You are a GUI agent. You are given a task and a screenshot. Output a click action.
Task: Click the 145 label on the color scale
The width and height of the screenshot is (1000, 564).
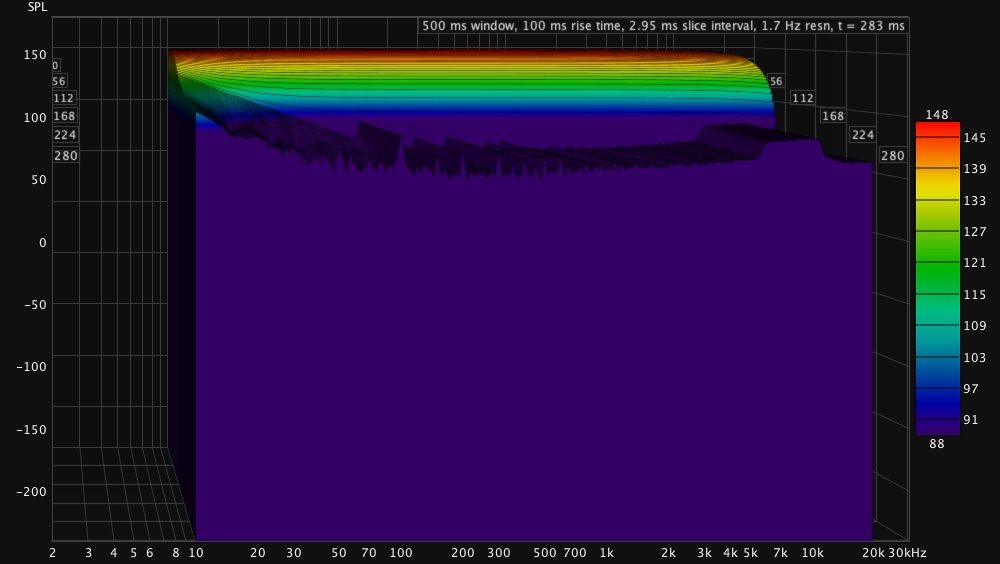click(974, 138)
